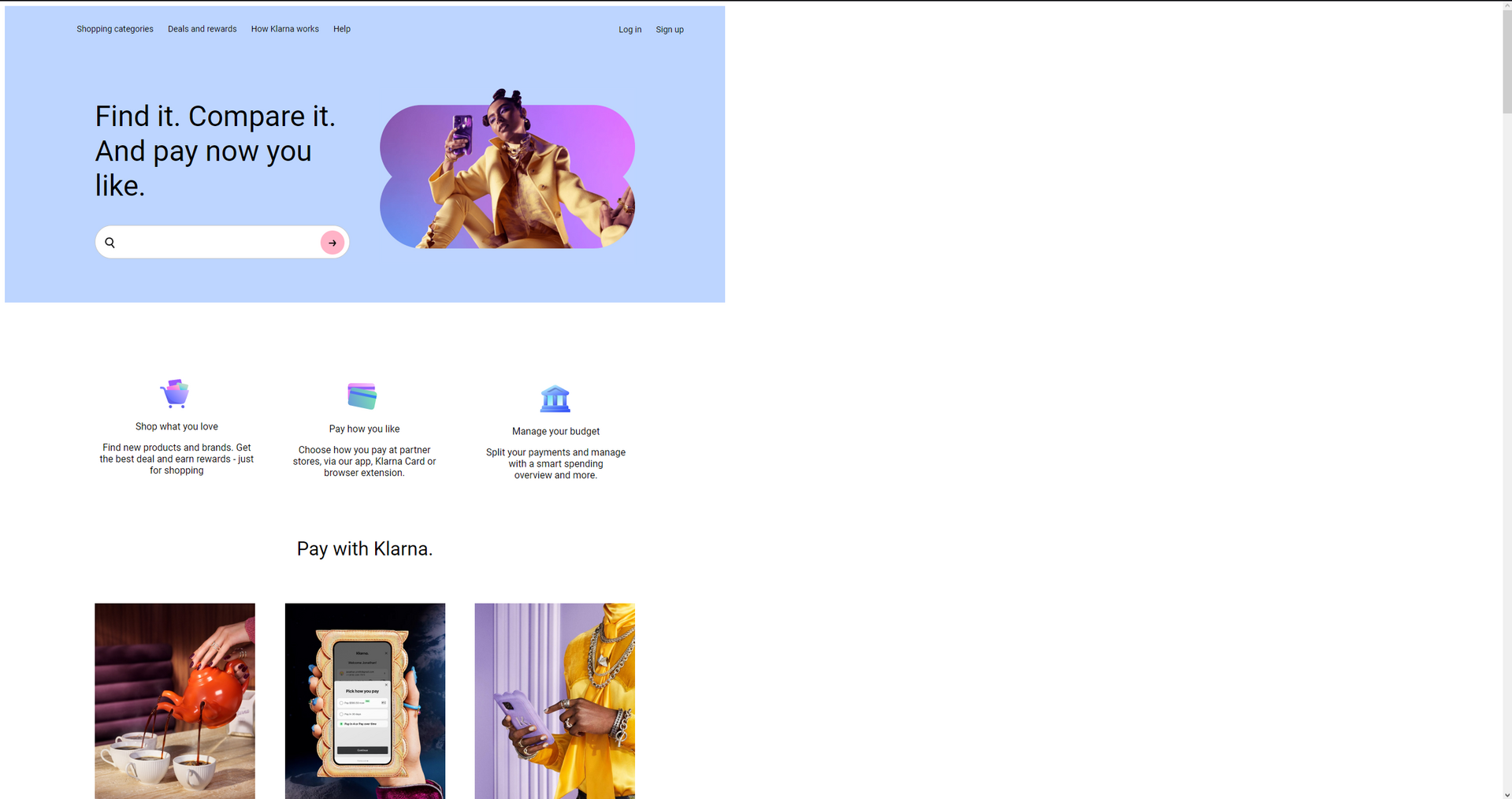
Task: Open Shopping categories menu
Action: point(115,29)
